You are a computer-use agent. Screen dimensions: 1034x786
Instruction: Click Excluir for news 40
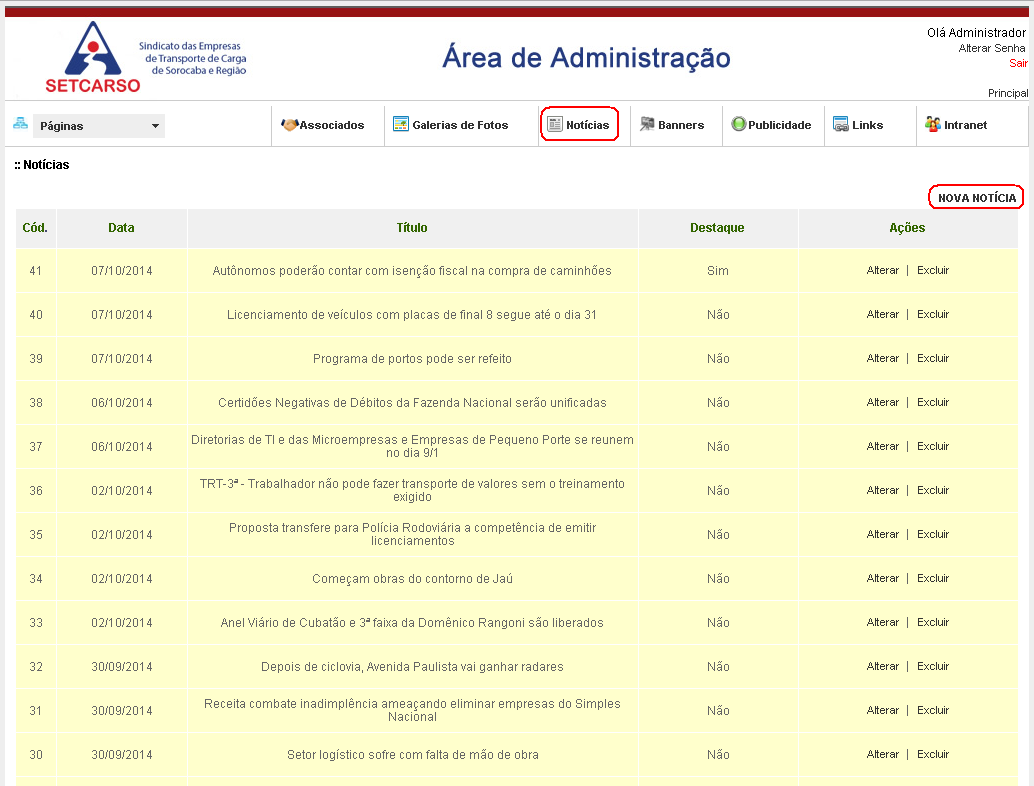(933, 315)
